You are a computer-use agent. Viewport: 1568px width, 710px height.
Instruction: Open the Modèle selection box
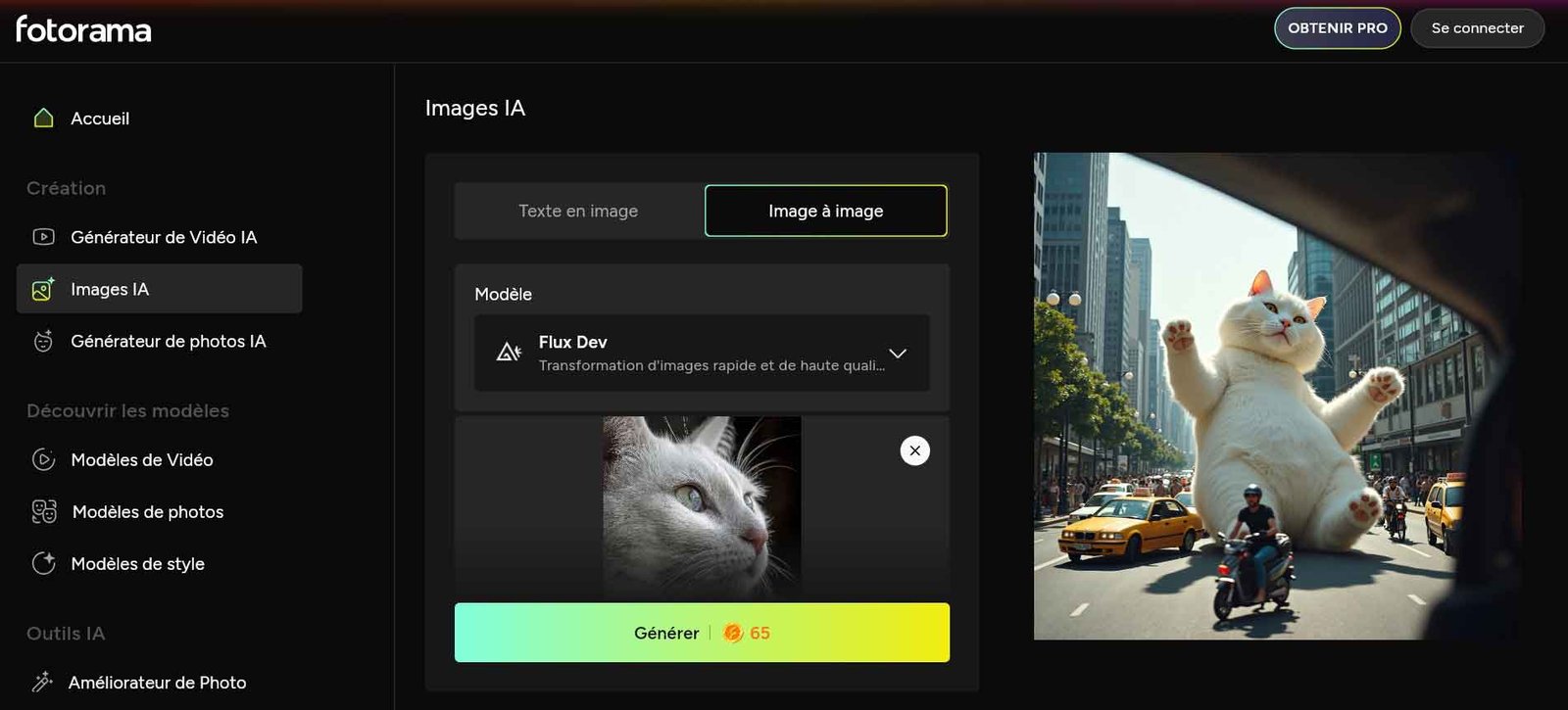(x=701, y=354)
